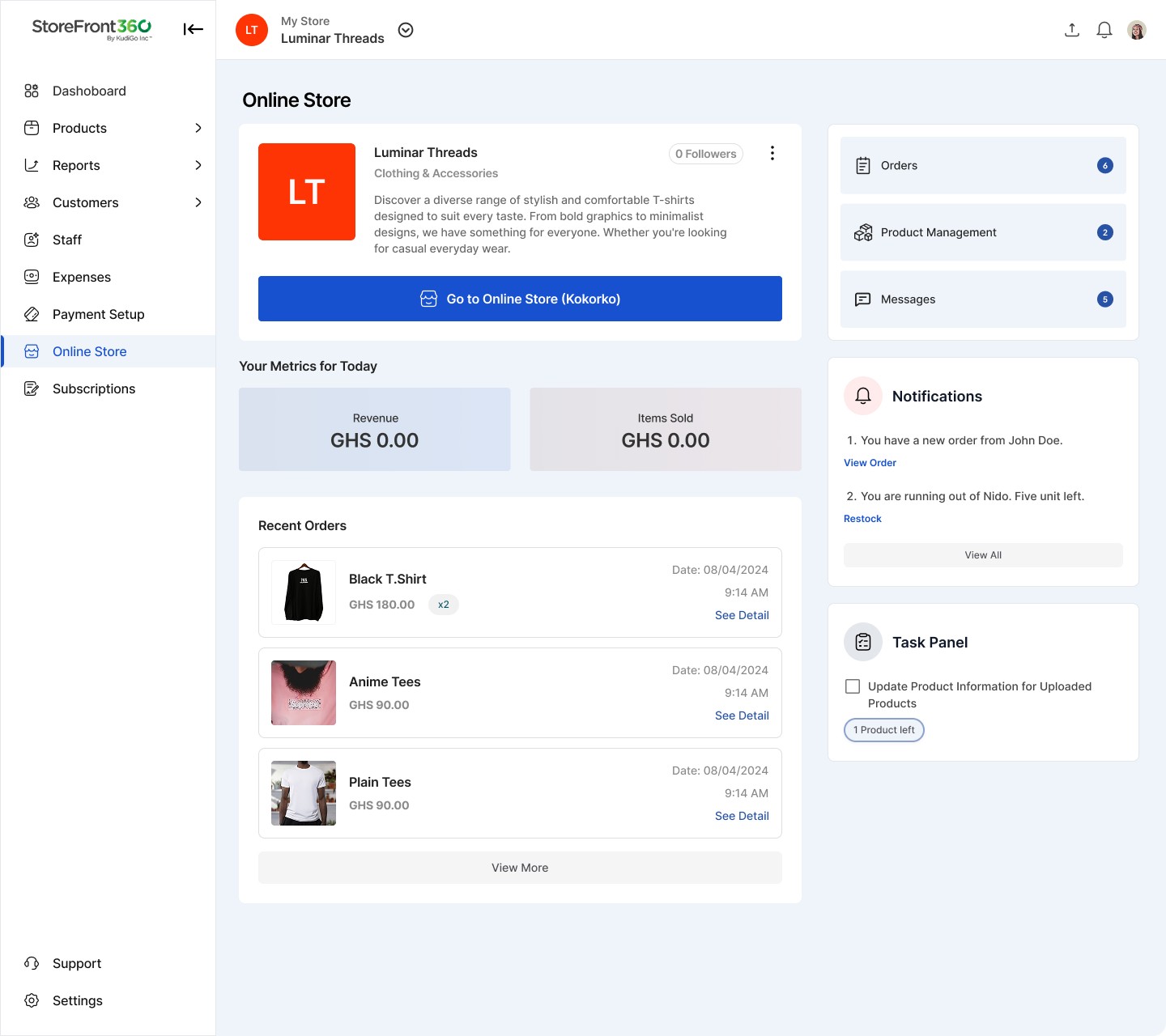Click the Product Management badge showing 2

1105,232
